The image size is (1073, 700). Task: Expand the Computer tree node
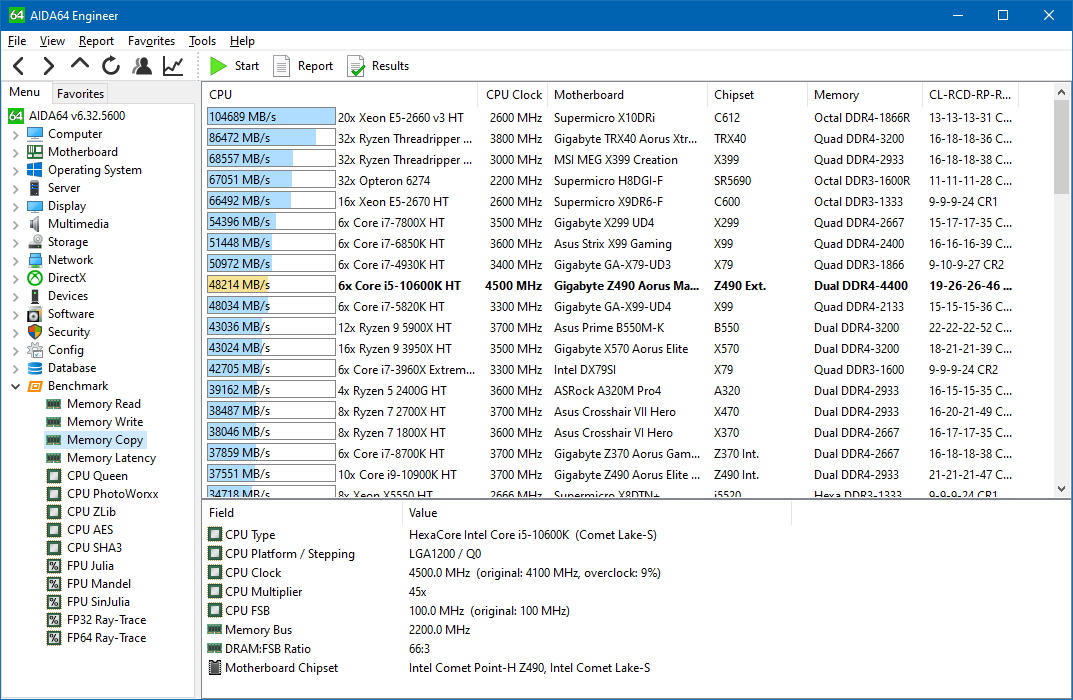point(15,134)
